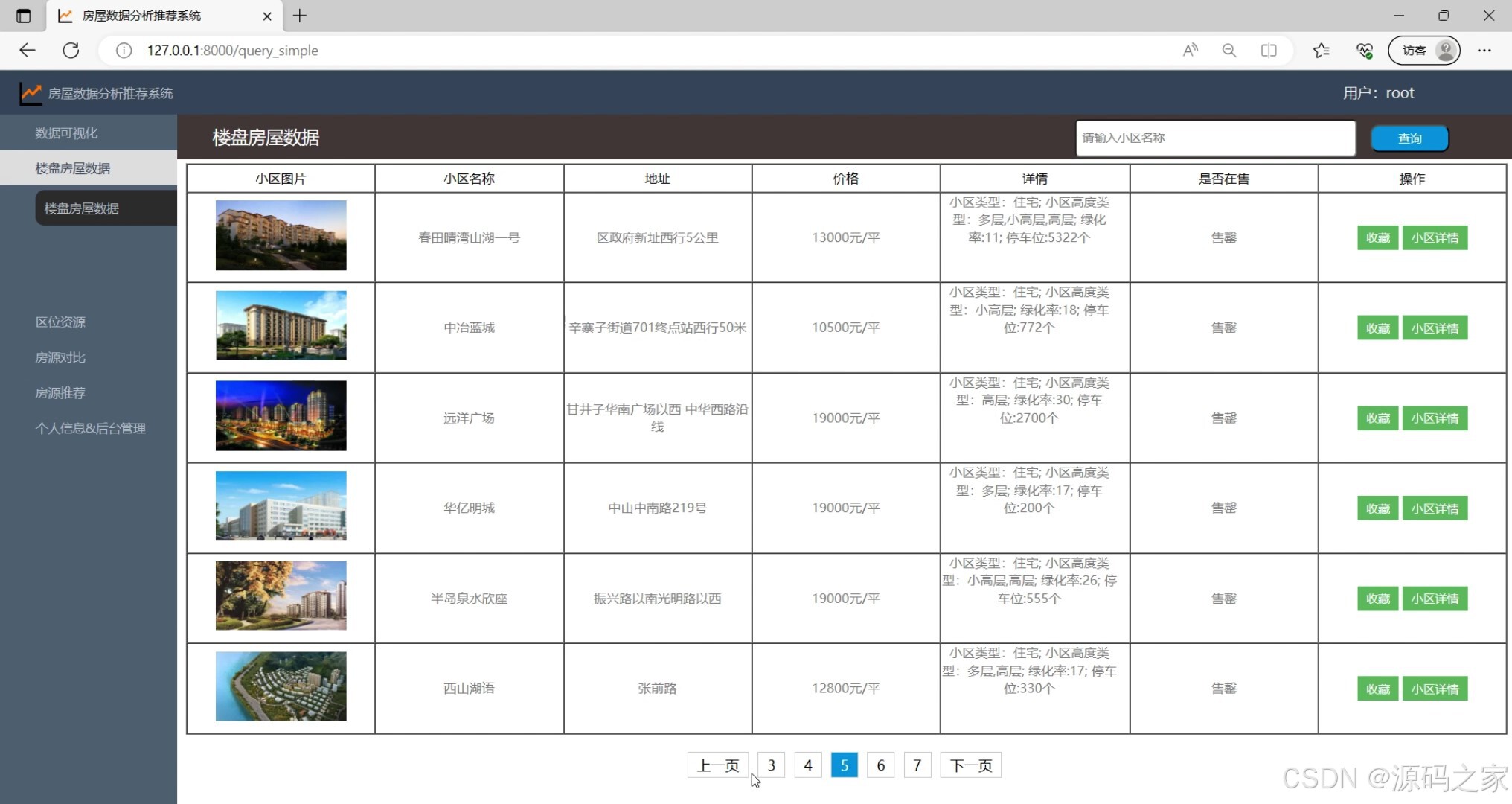Click the 西山湖语 community thumbnail image
1512x804 pixels.
(281, 686)
